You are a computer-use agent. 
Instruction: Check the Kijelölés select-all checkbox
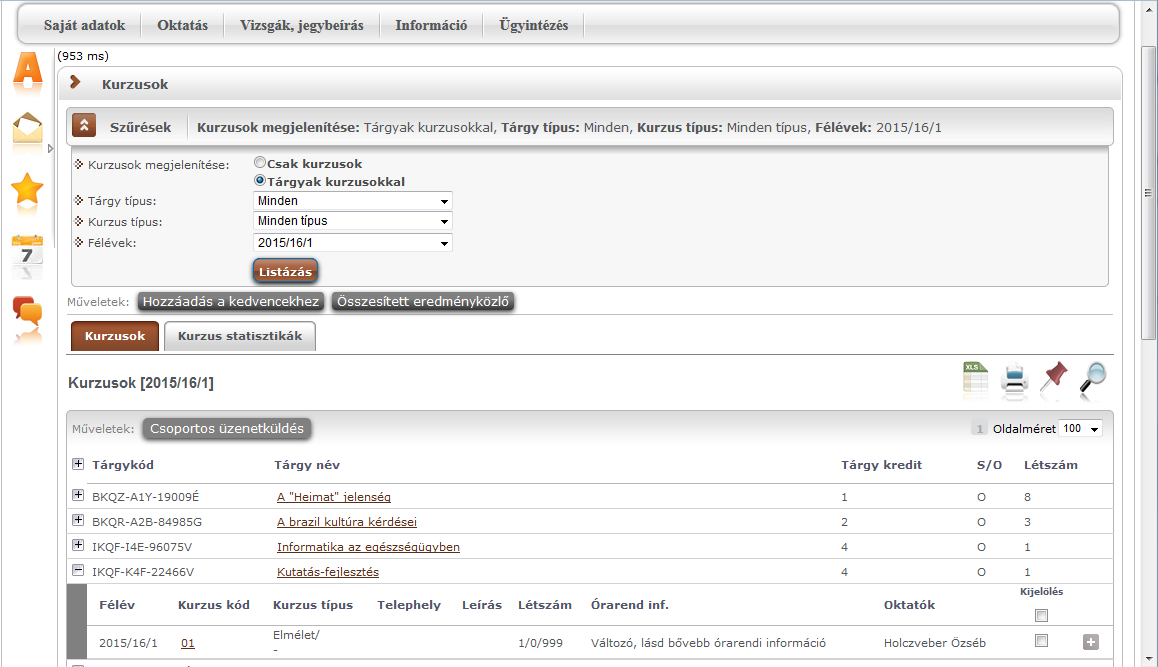tap(1041, 615)
